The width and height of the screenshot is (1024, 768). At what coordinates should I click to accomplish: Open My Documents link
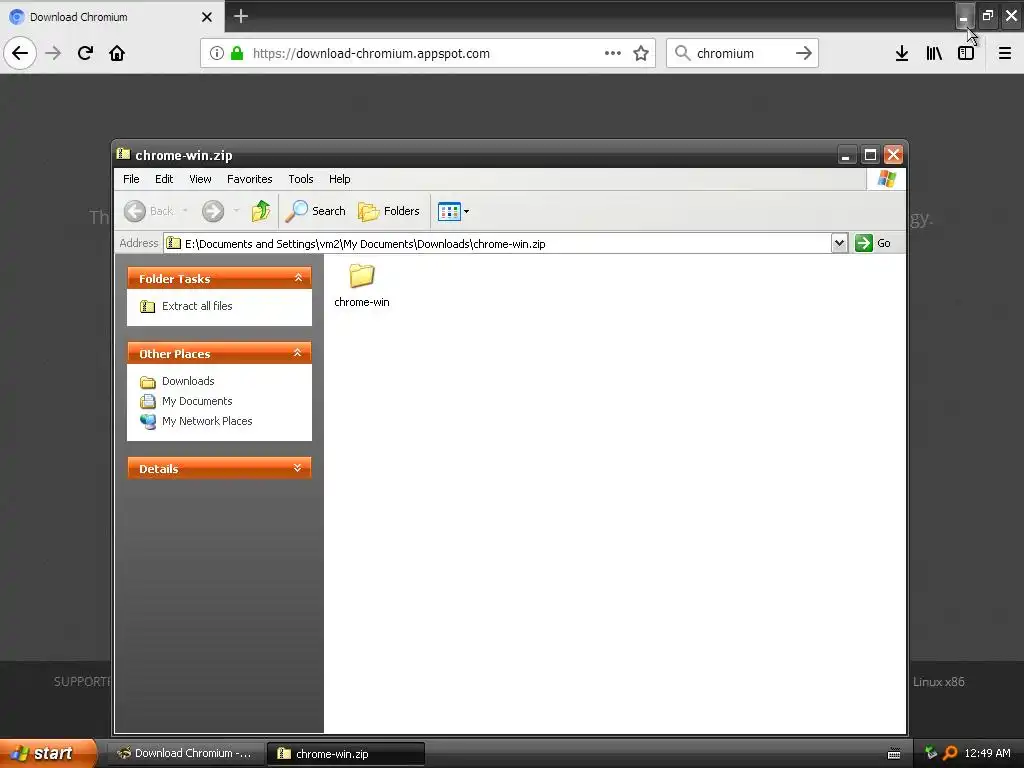click(x=197, y=401)
